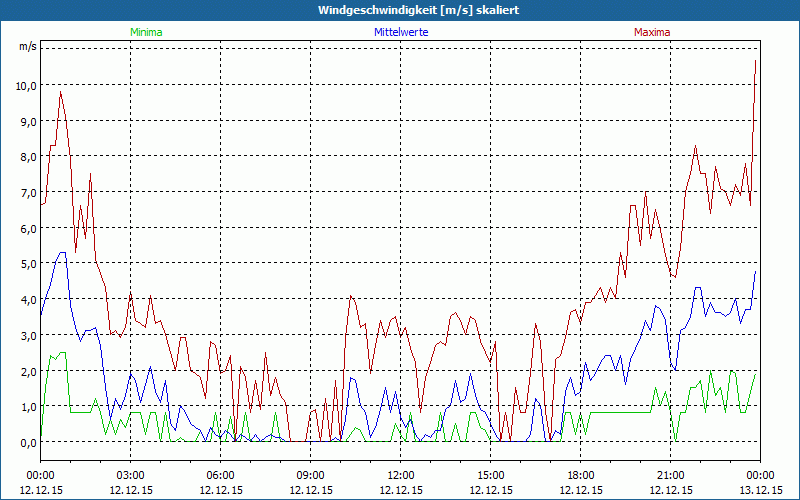Click the 06:00 time axis label
The width and height of the screenshot is (800, 500).
tap(220, 476)
